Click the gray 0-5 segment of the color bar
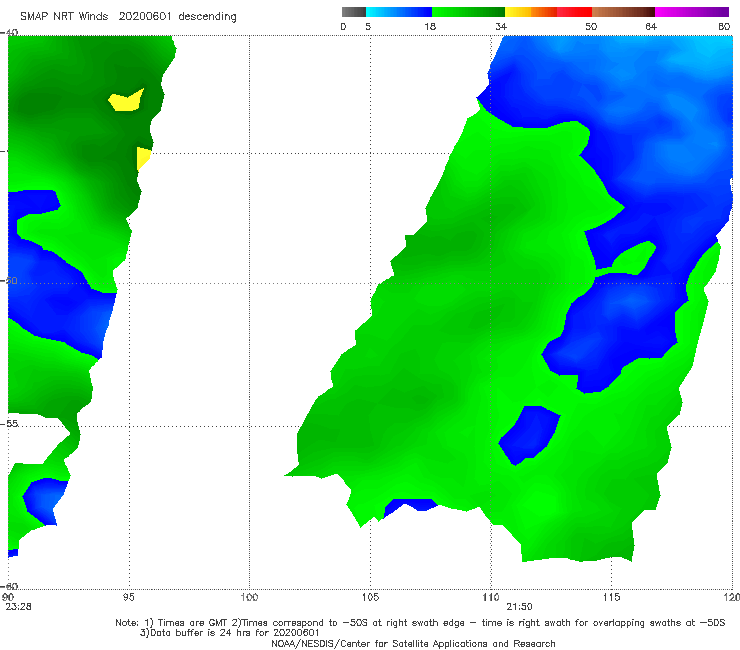Image resolution: width=740 pixels, height=650 pixels. (x=354, y=12)
